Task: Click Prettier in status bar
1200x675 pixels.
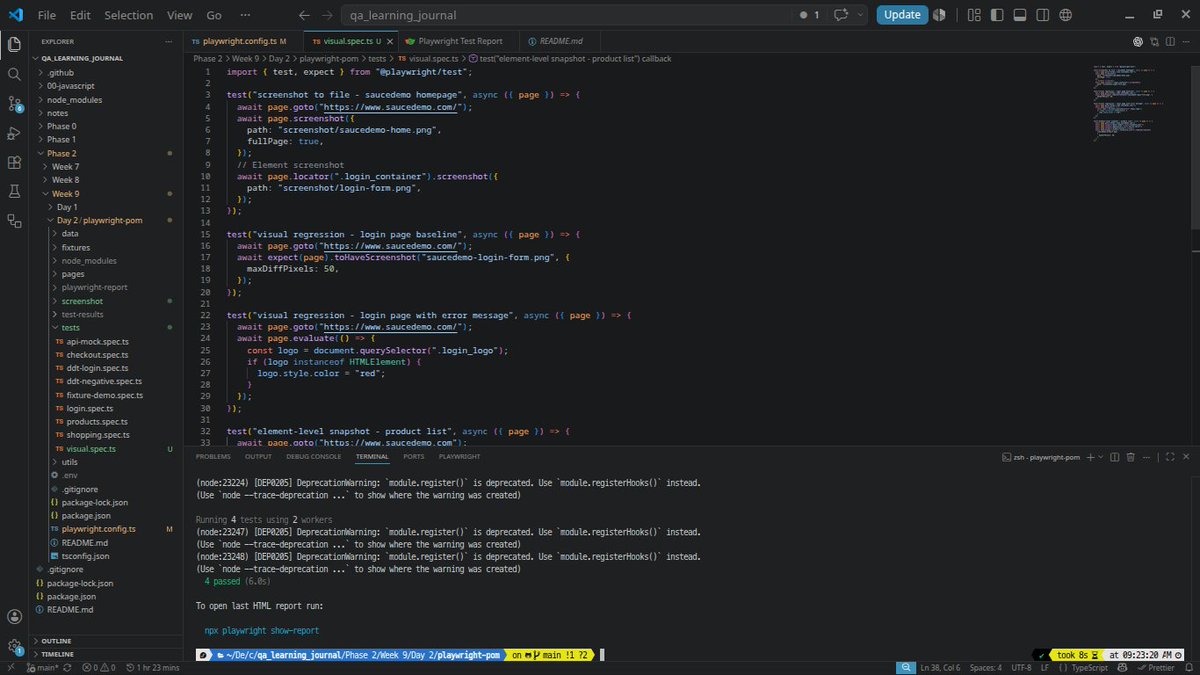Action: coord(1156,667)
